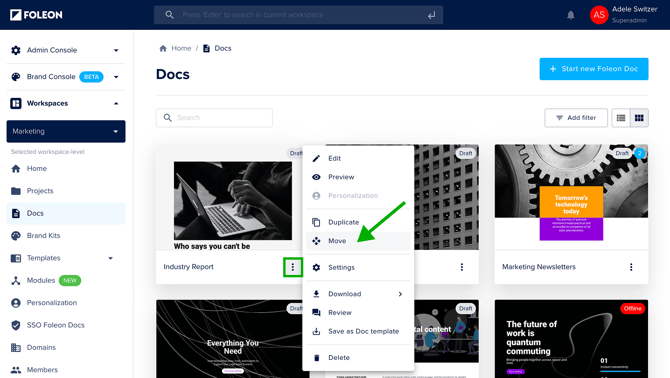Image resolution: width=670 pixels, height=378 pixels.
Task: Expand the Templates submenu arrow
Action: [111, 258]
